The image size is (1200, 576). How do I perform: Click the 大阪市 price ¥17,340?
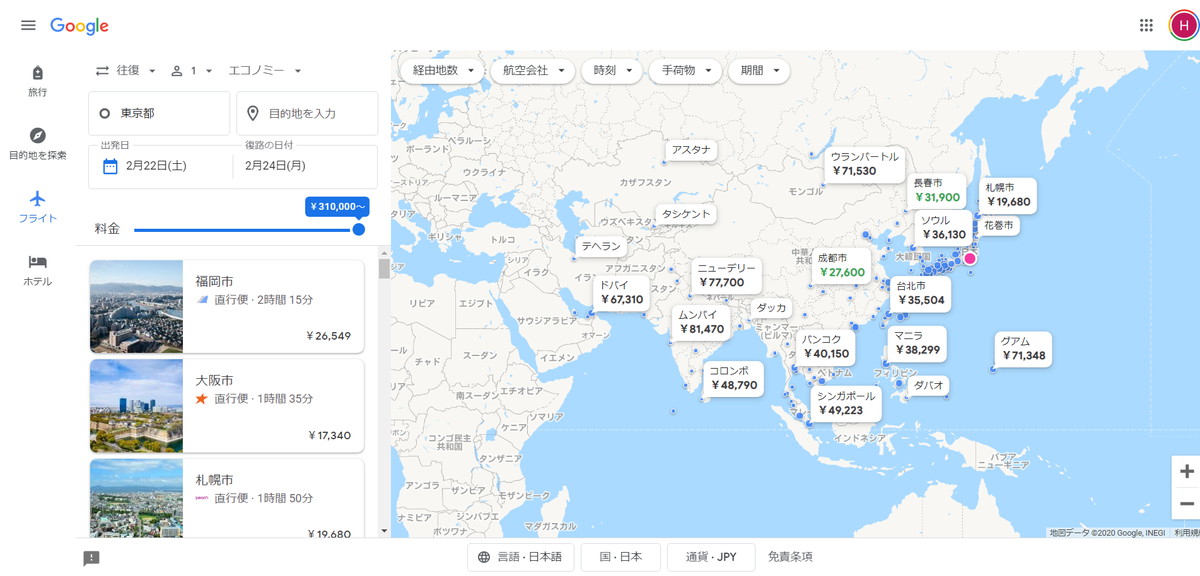coord(329,435)
